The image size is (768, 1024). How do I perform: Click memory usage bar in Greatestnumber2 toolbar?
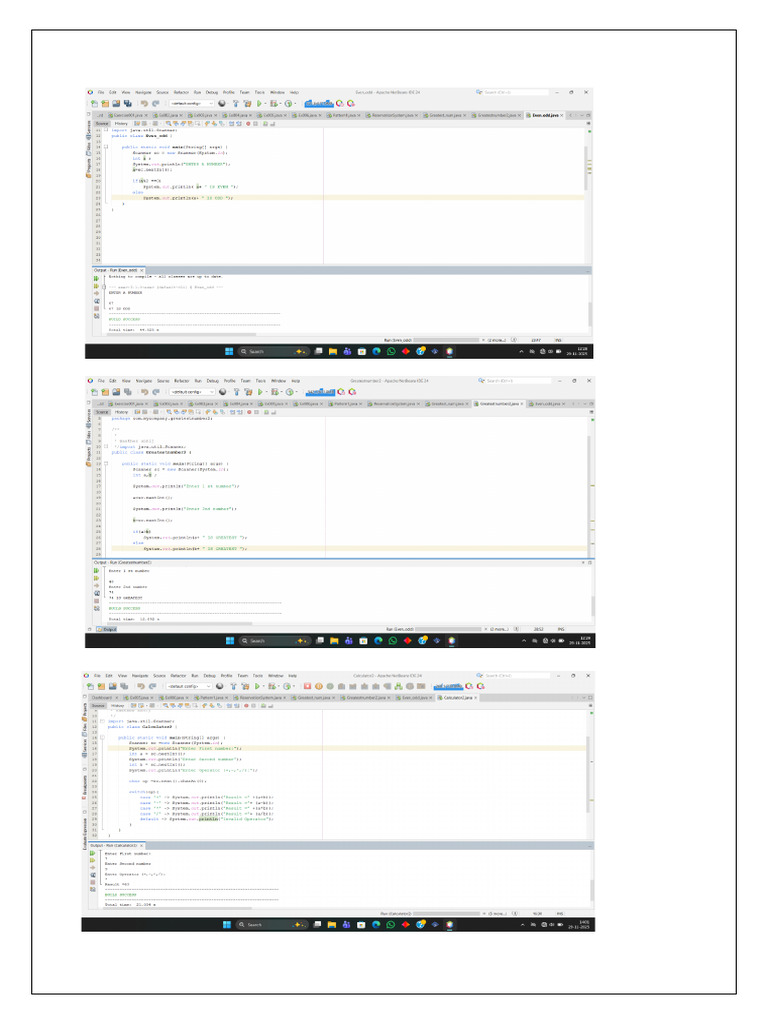point(320,392)
